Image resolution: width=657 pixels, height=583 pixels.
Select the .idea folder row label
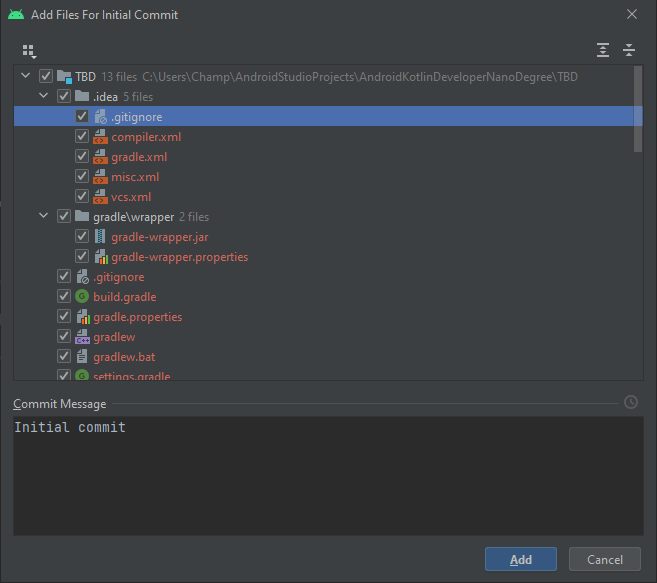click(x=105, y=97)
